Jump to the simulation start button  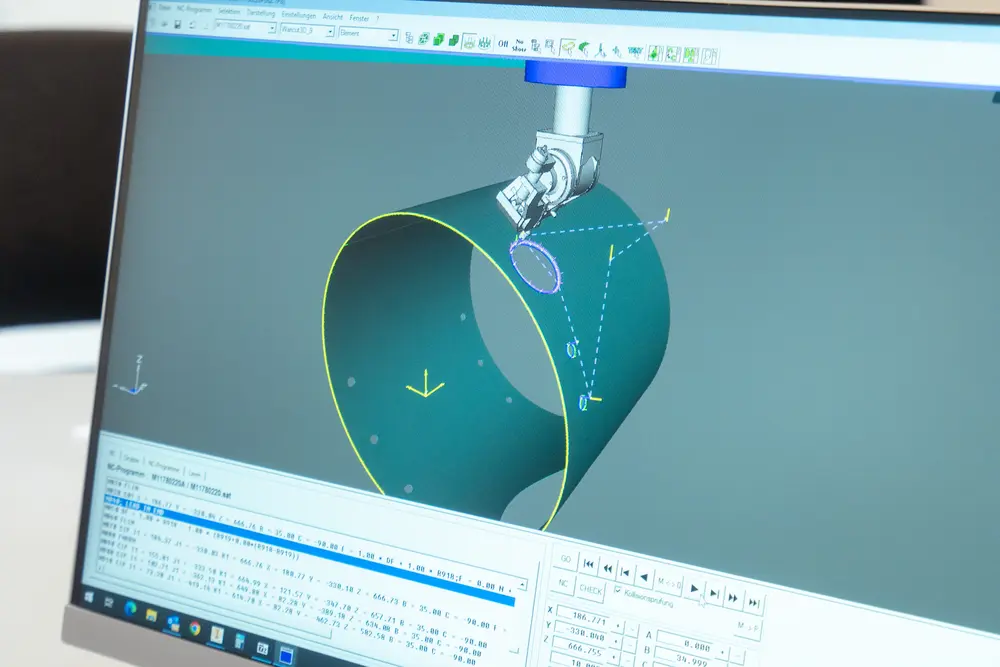click(x=588, y=566)
